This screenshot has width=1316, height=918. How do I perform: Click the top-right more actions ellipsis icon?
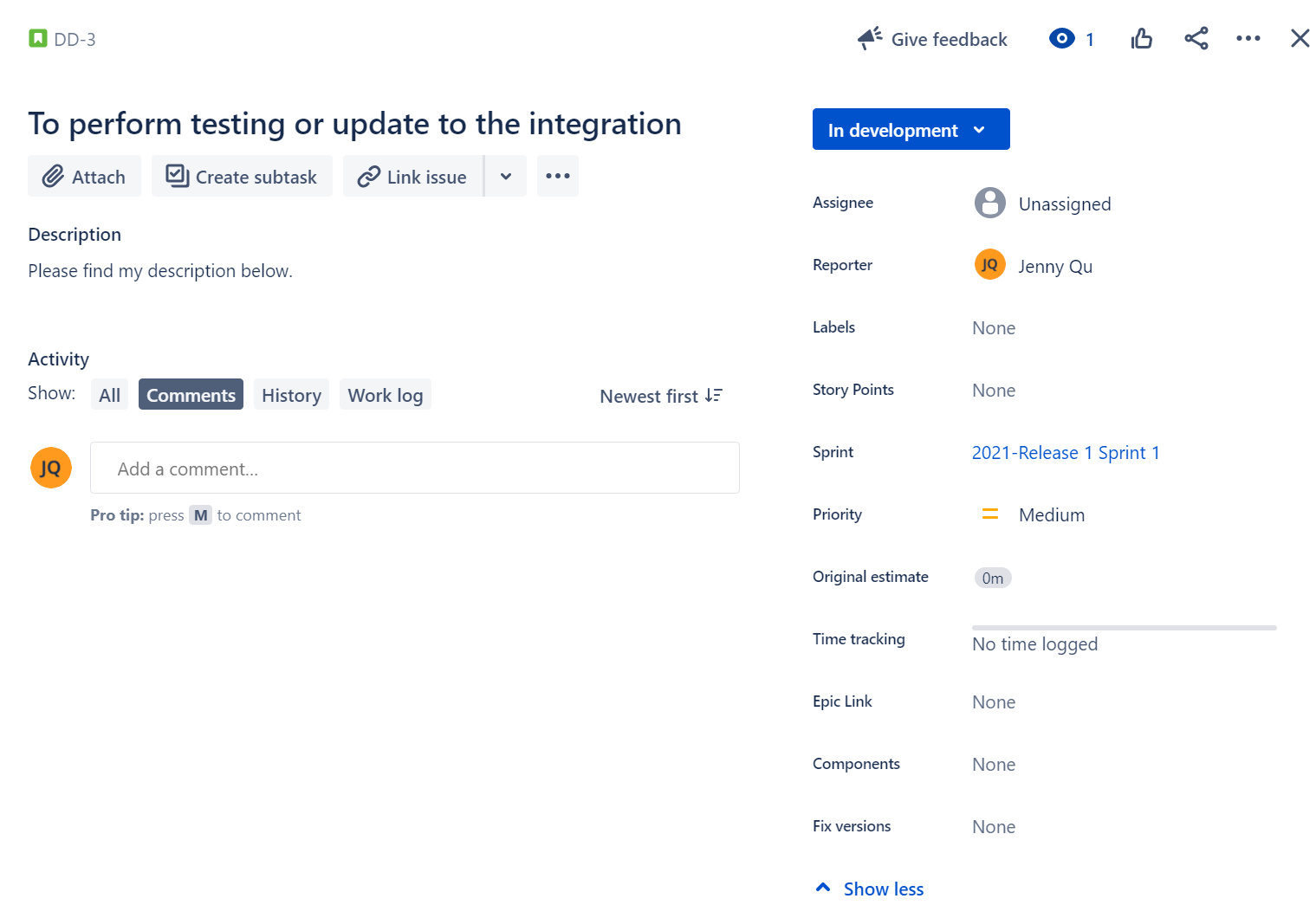tap(1248, 38)
